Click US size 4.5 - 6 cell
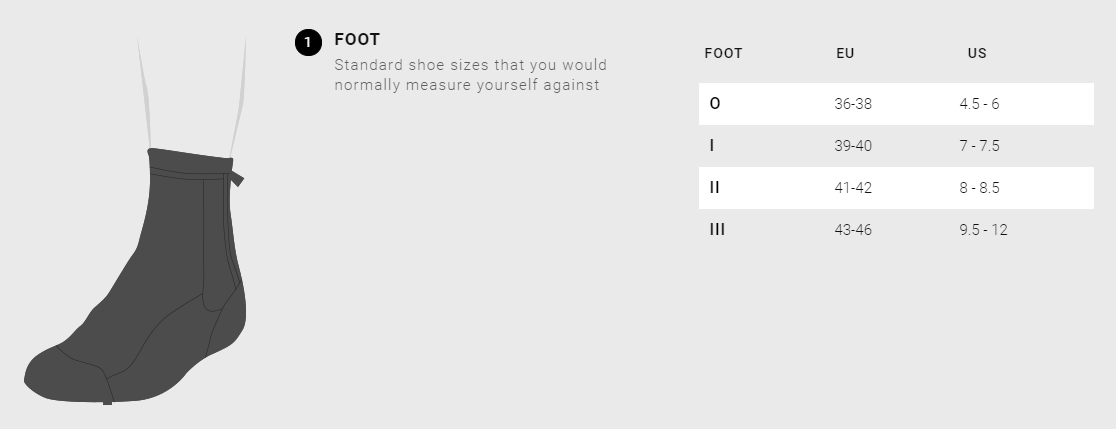Image resolution: width=1116 pixels, height=429 pixels. tap(979, 104)
